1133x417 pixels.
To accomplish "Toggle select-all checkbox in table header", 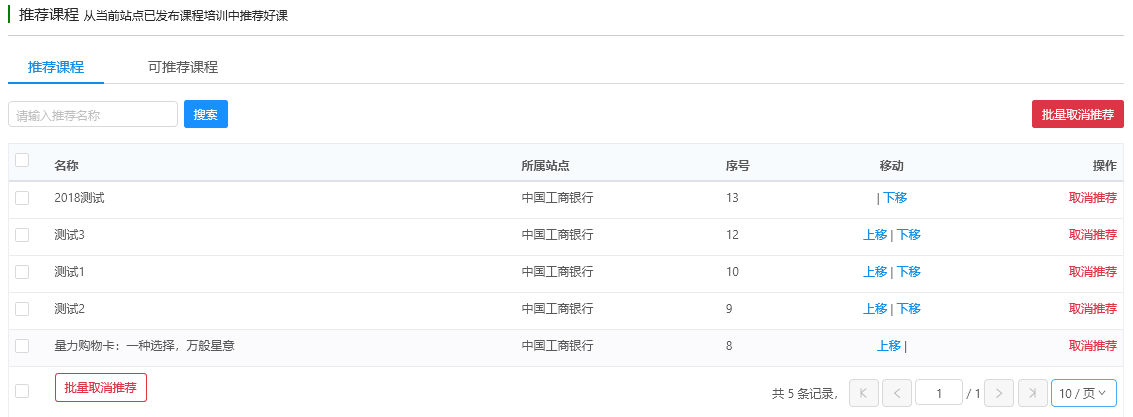I will (x=22, y=160).
